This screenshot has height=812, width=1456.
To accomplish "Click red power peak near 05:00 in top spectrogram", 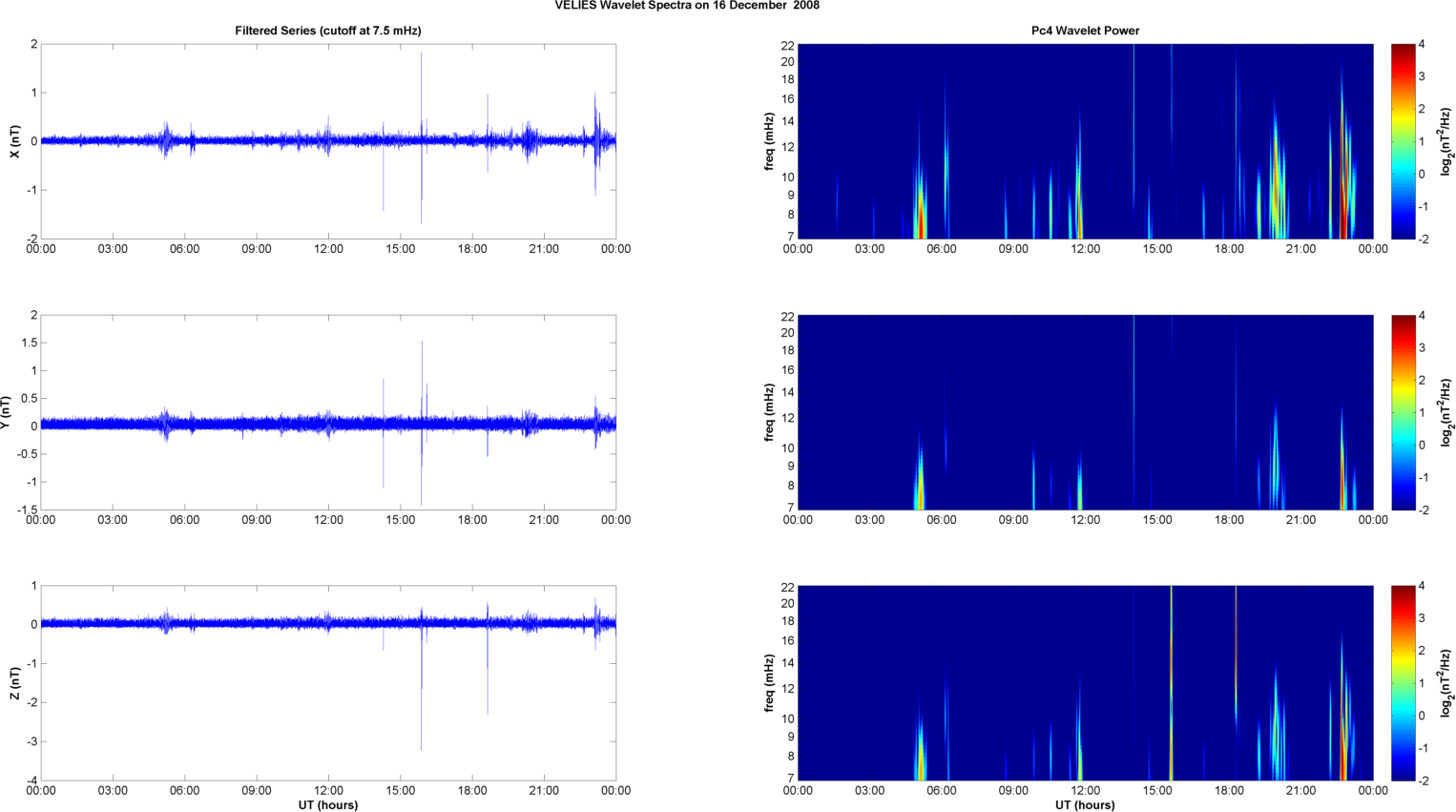I will 921,224.
